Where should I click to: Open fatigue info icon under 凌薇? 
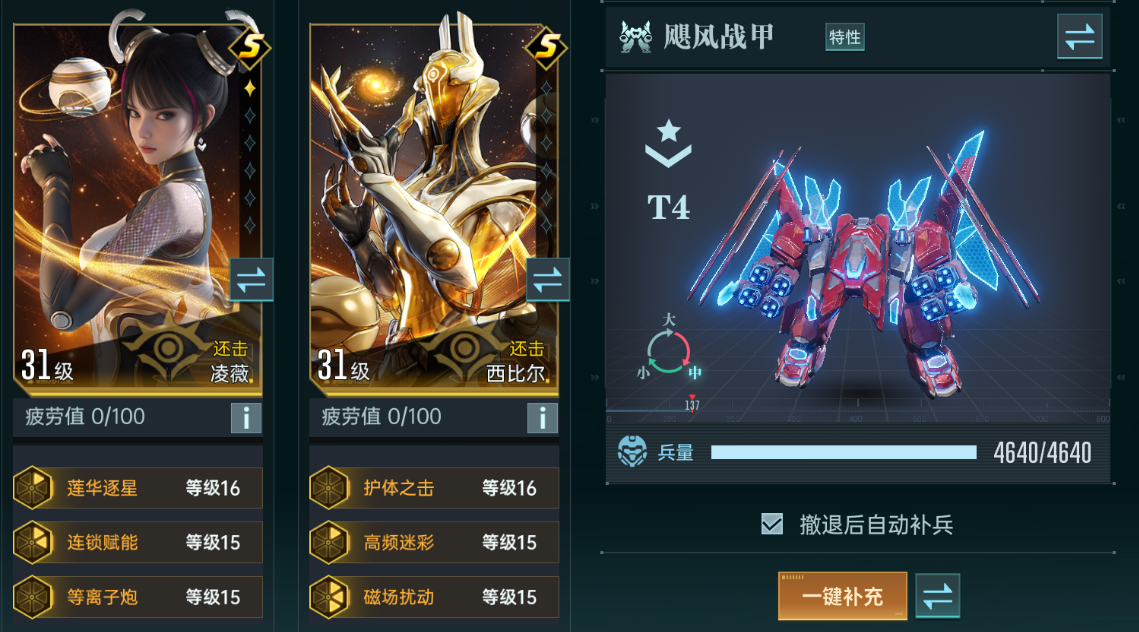(x=246, y=418)
